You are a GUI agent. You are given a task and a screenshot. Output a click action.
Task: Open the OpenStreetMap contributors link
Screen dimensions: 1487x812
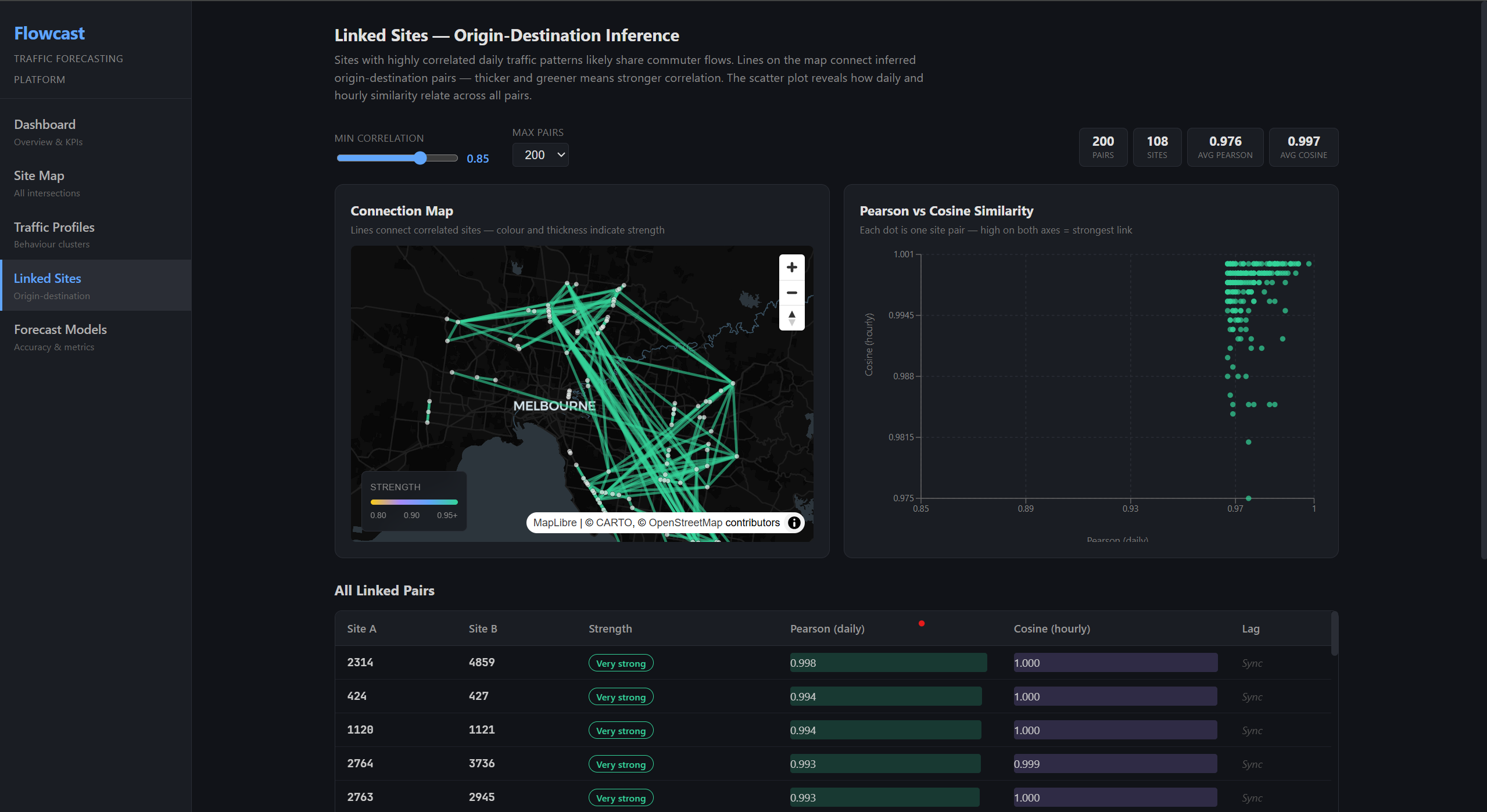tap(686, 523)
